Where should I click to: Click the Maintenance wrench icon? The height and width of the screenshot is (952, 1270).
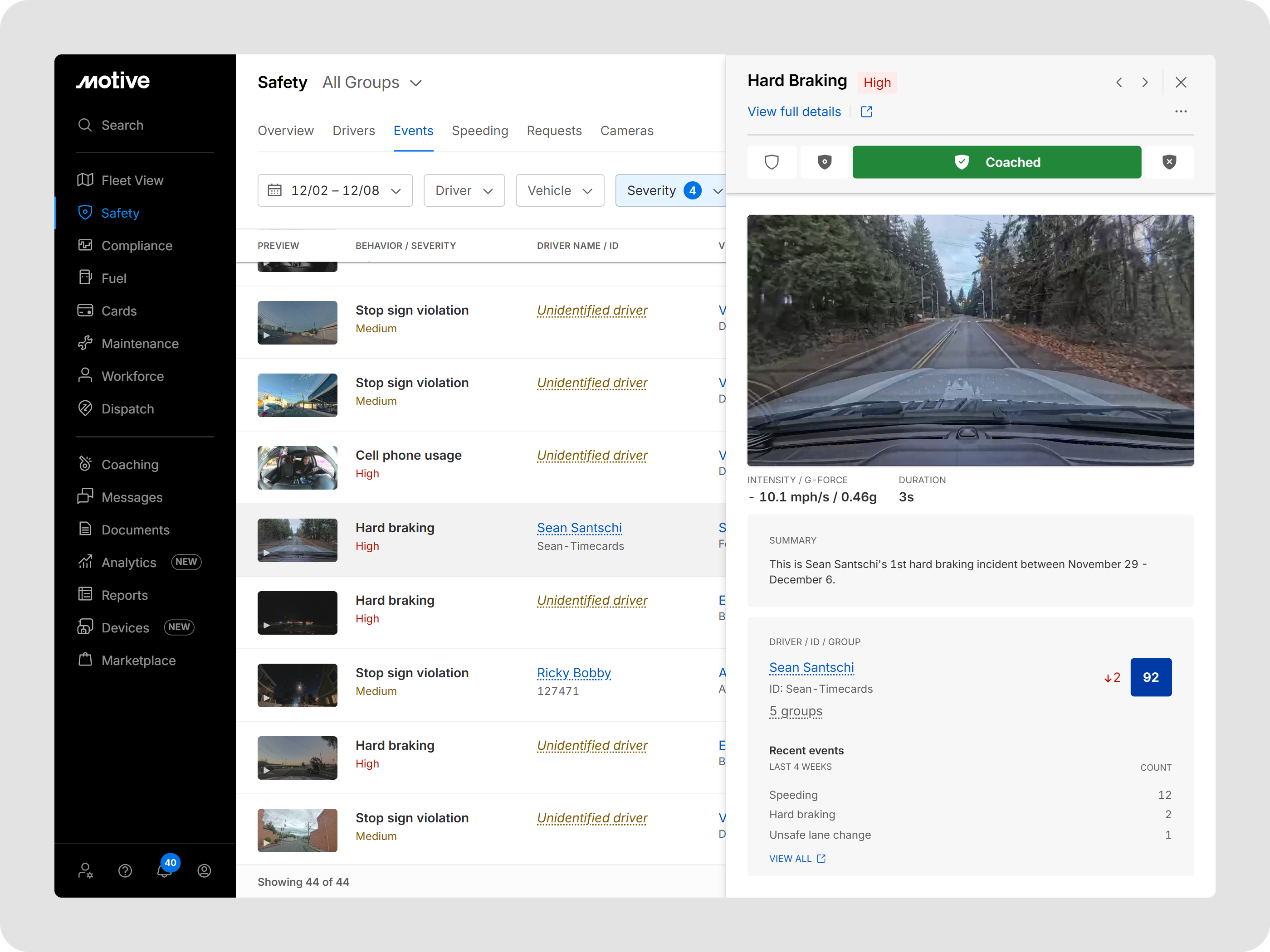tap(85, 343)
